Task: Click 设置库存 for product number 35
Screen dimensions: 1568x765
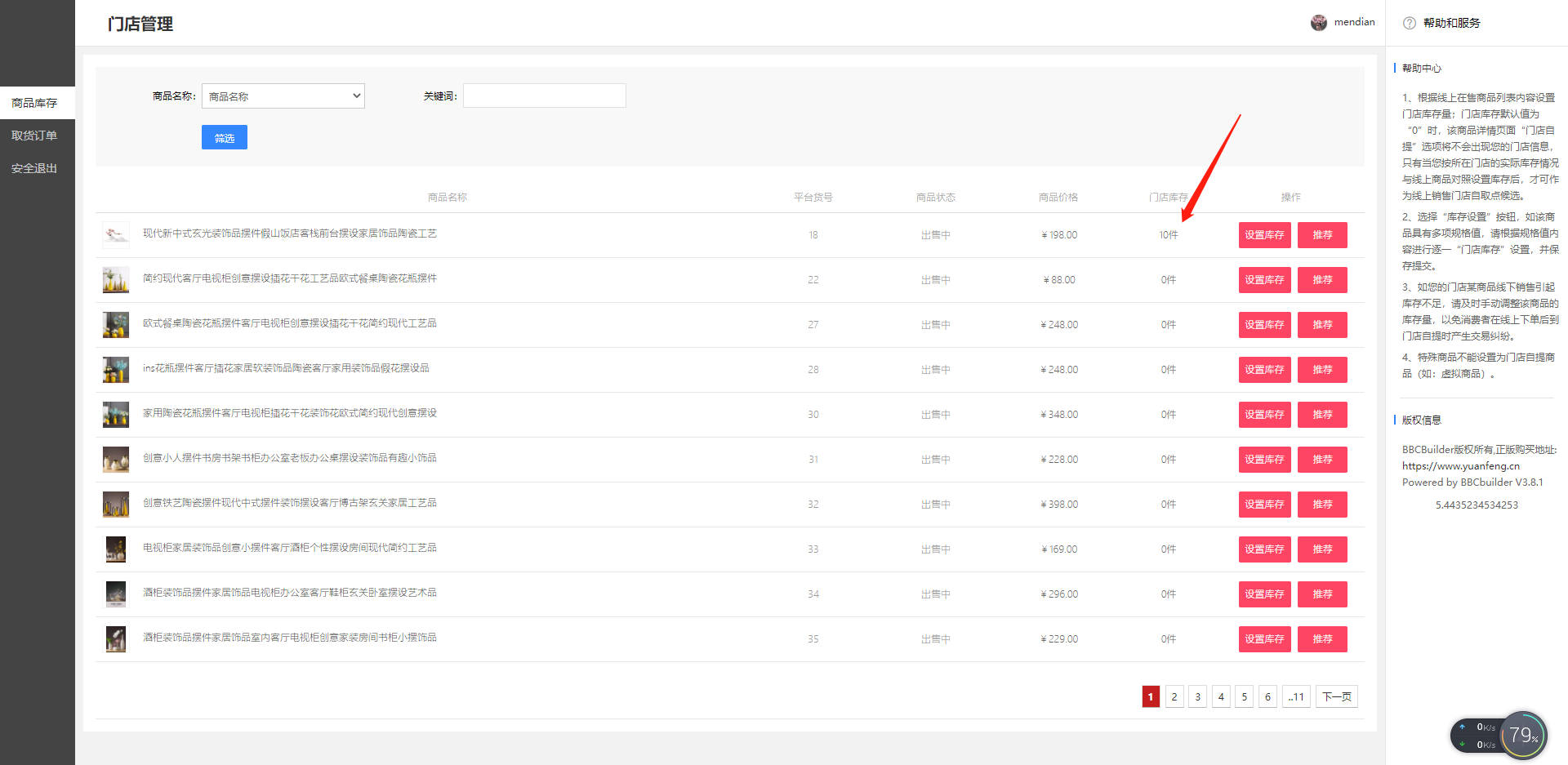Action: (x=1265, y=639)
